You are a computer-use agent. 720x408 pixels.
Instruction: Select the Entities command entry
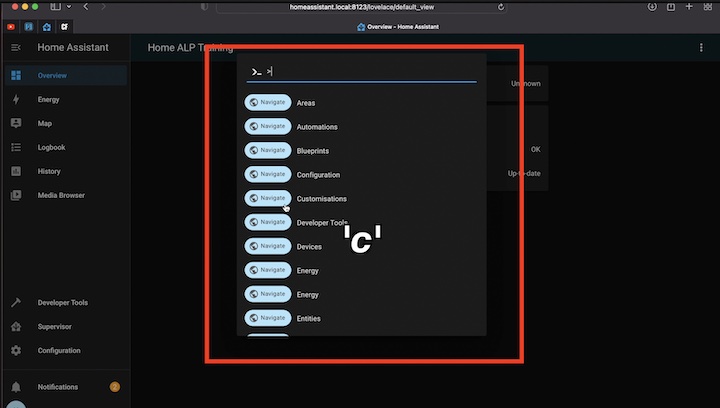pos(361,318)
